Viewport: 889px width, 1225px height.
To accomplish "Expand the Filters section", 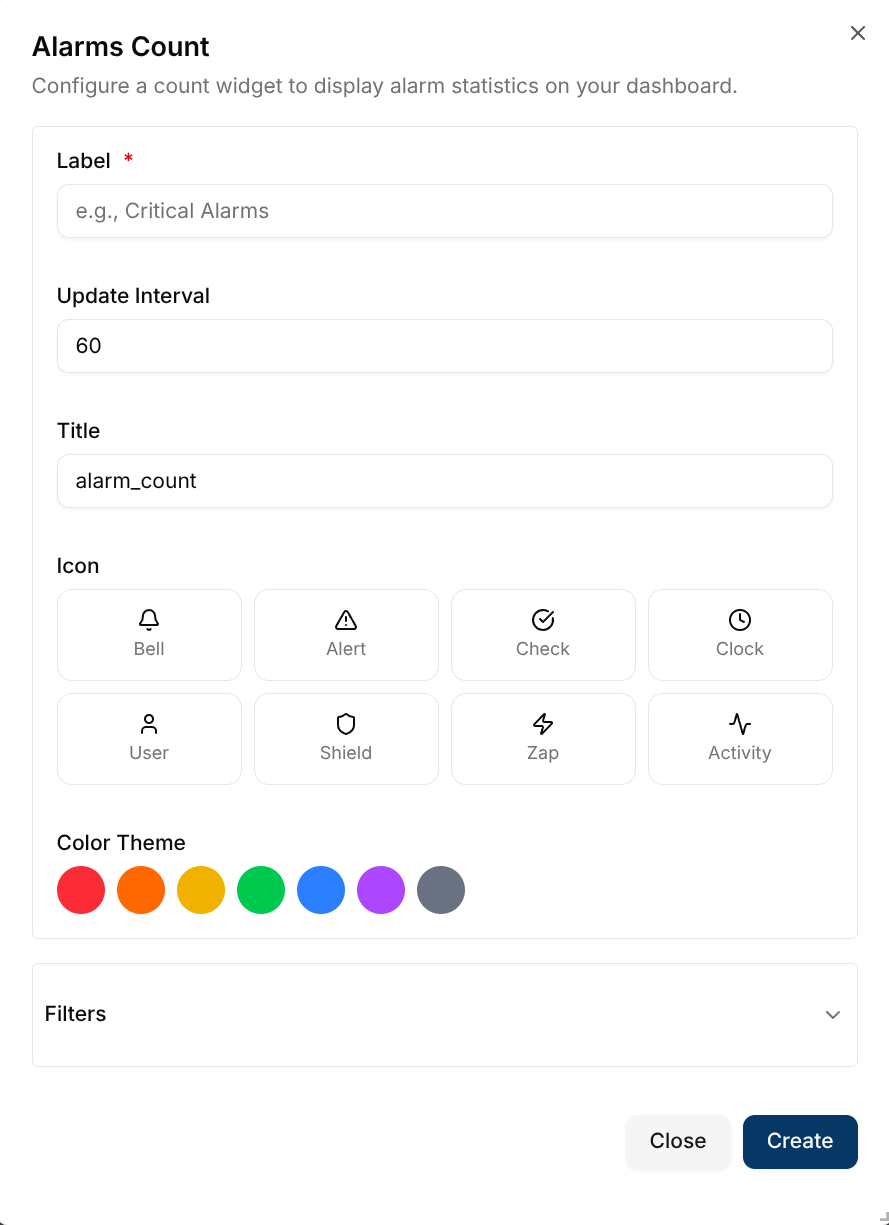I will pos(444,1014).
